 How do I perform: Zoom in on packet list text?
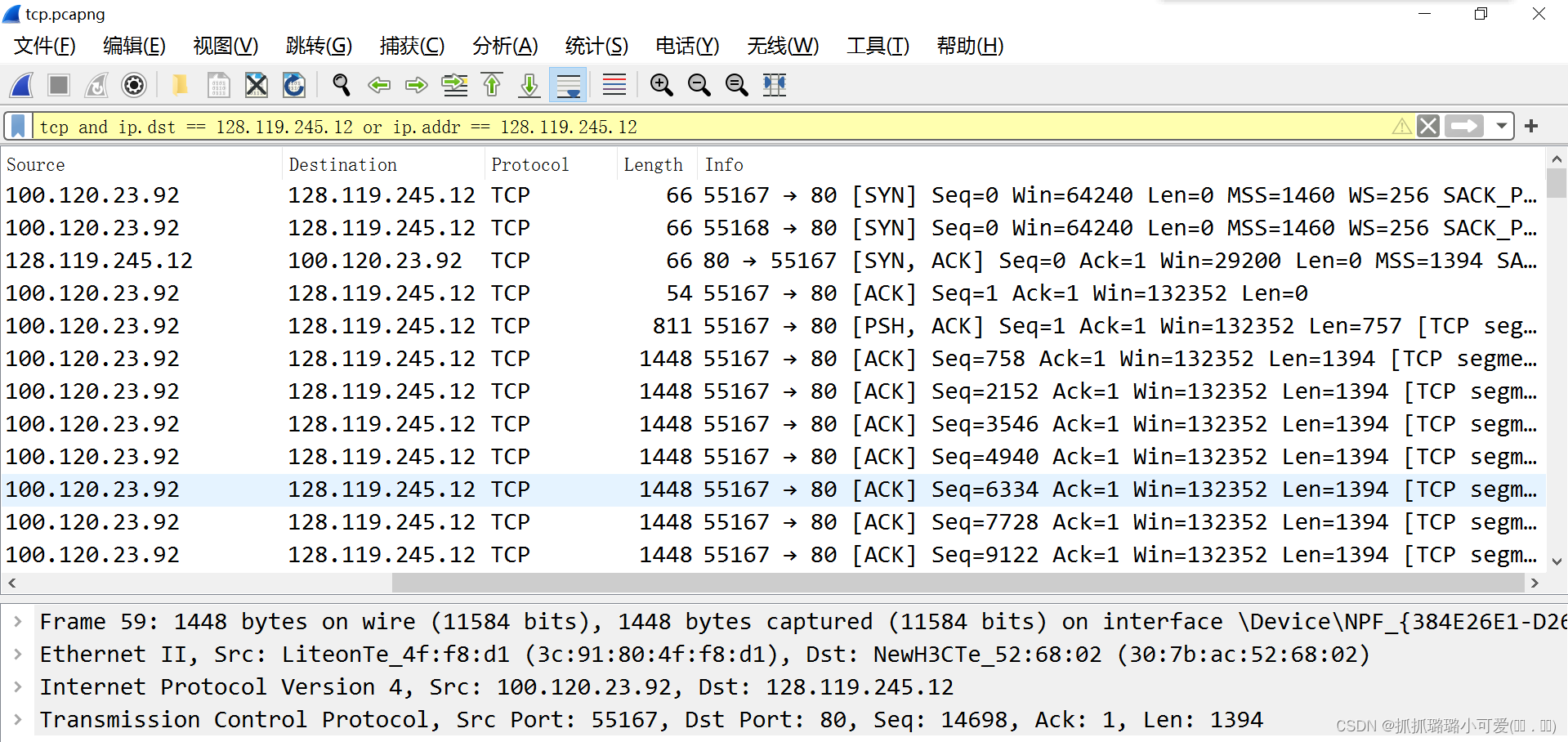pyautogui.click(x=661, y=85)
